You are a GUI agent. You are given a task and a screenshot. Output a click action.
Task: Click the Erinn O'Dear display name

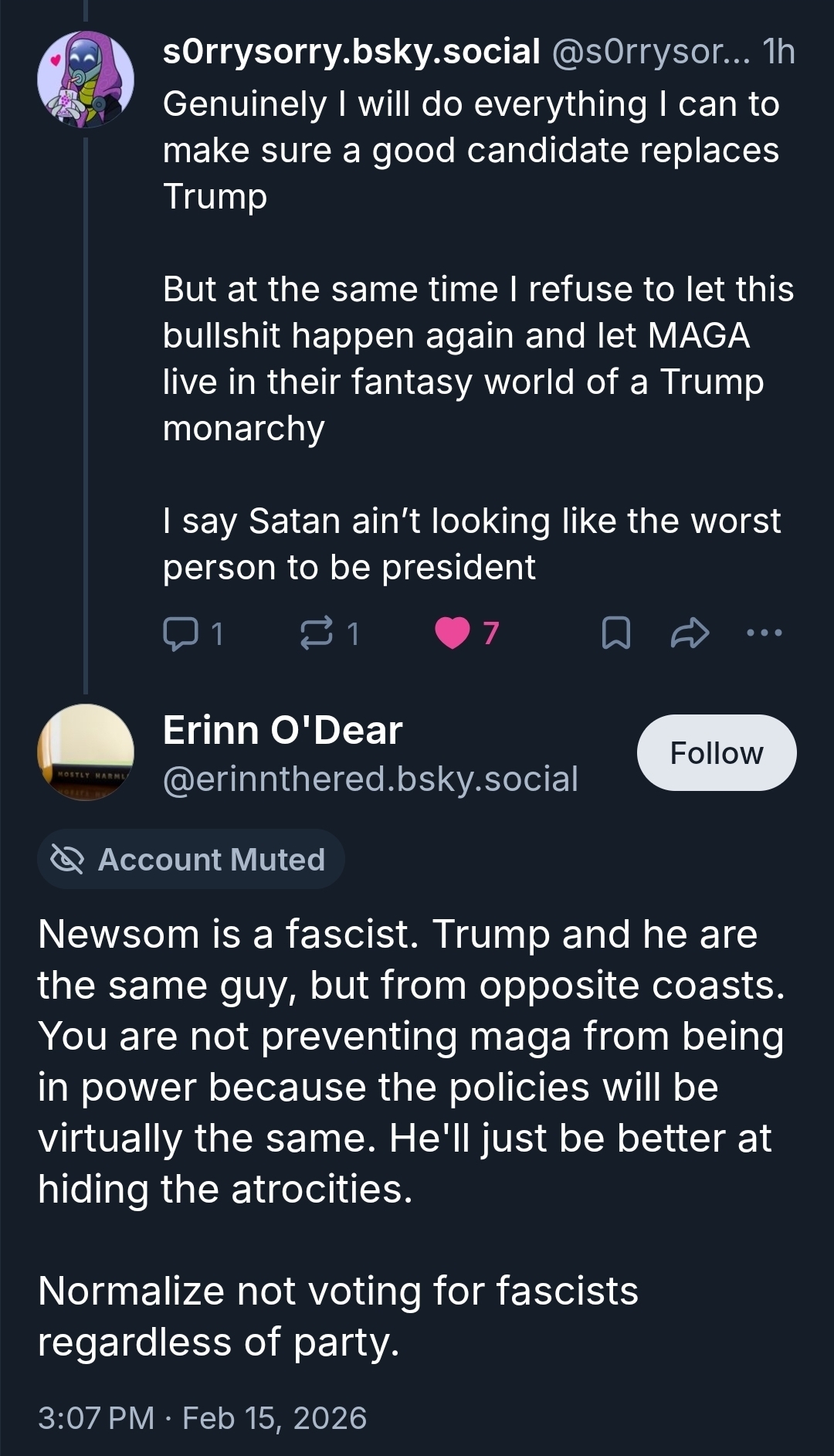coord(283,730)
